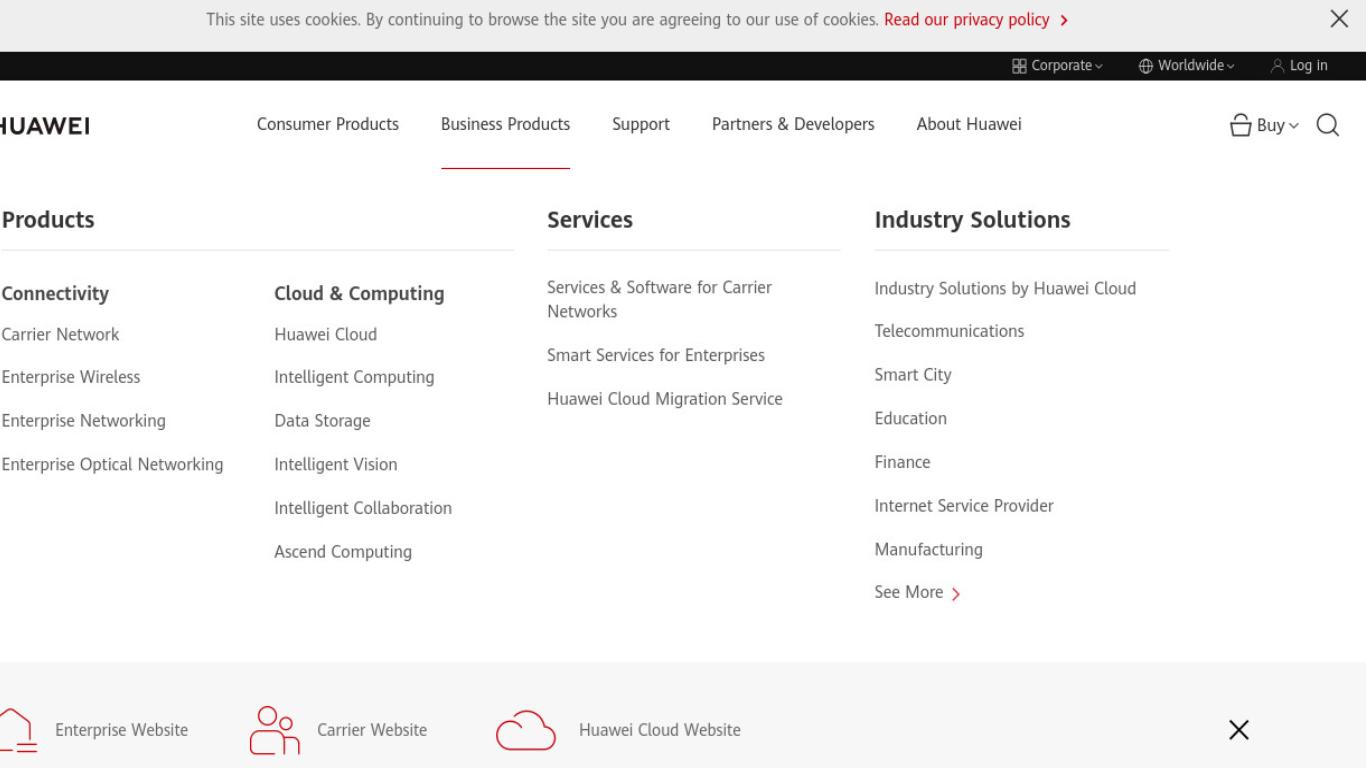Image resolution: width=1366 pixels, height=768 pixels.
Task: Open Intelligent Computing link
Action: point(354,378)
